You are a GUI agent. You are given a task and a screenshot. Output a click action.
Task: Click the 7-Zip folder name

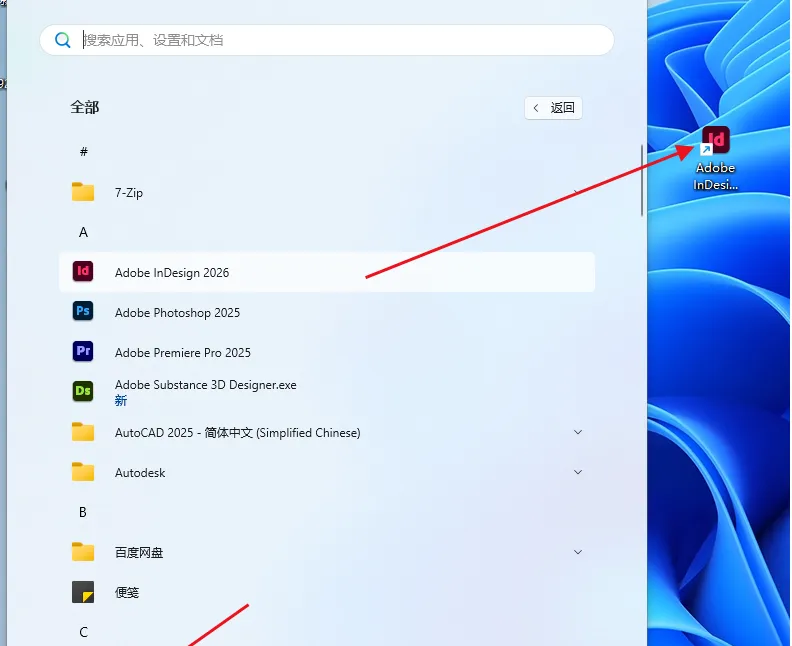pyautogui.click(x=129, y=192)
